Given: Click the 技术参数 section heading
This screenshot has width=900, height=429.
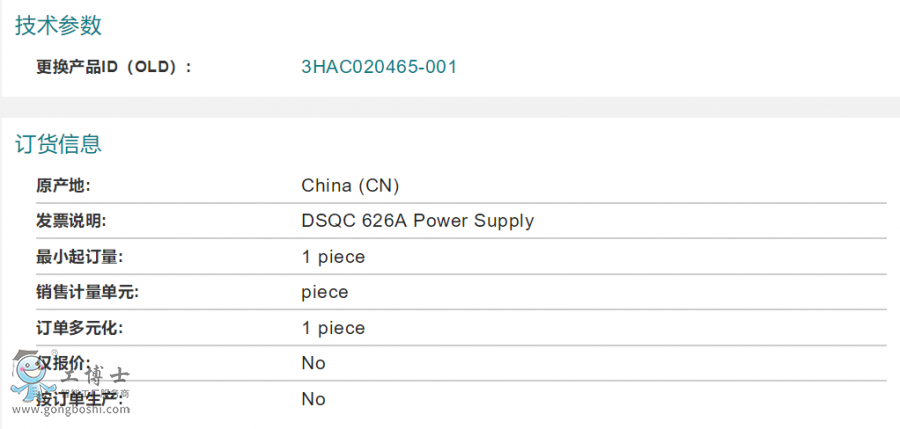Looking at the screenshot, I should (x=58, y=26).
